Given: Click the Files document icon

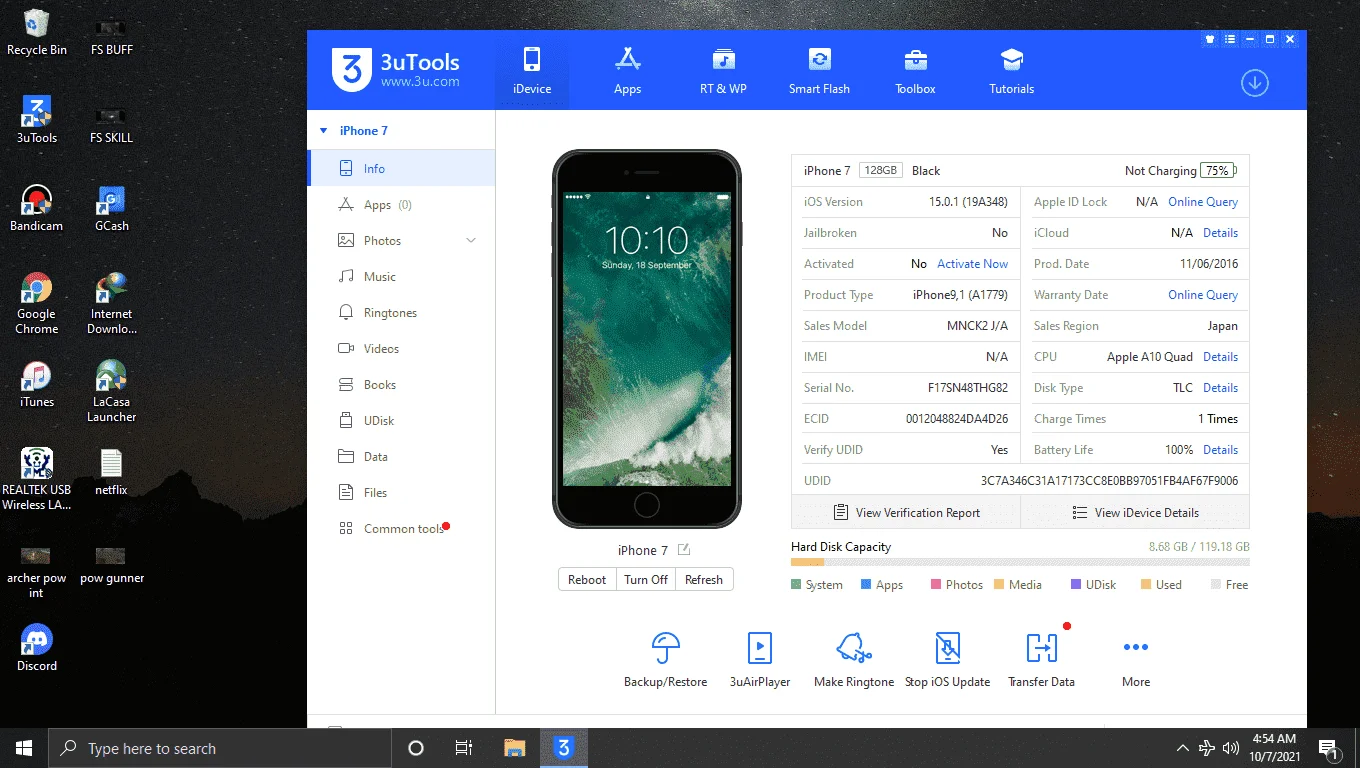Looking at the screenshot, I should 346,492.
